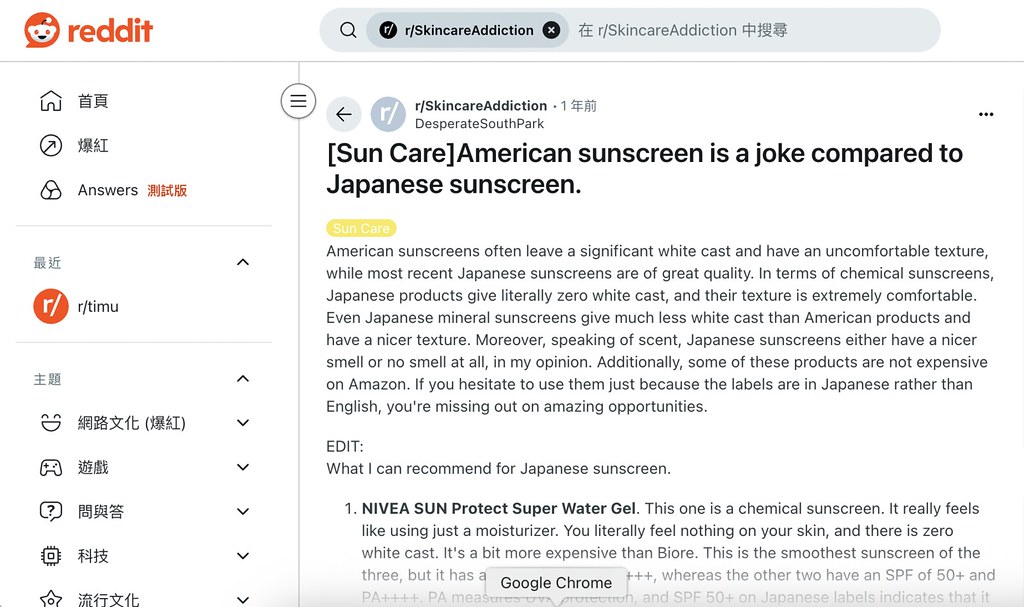Viewport: 1024px width, 607px height.
Task: Expand the 網路文化 (爆紅) topic
Action: (243, 423)
